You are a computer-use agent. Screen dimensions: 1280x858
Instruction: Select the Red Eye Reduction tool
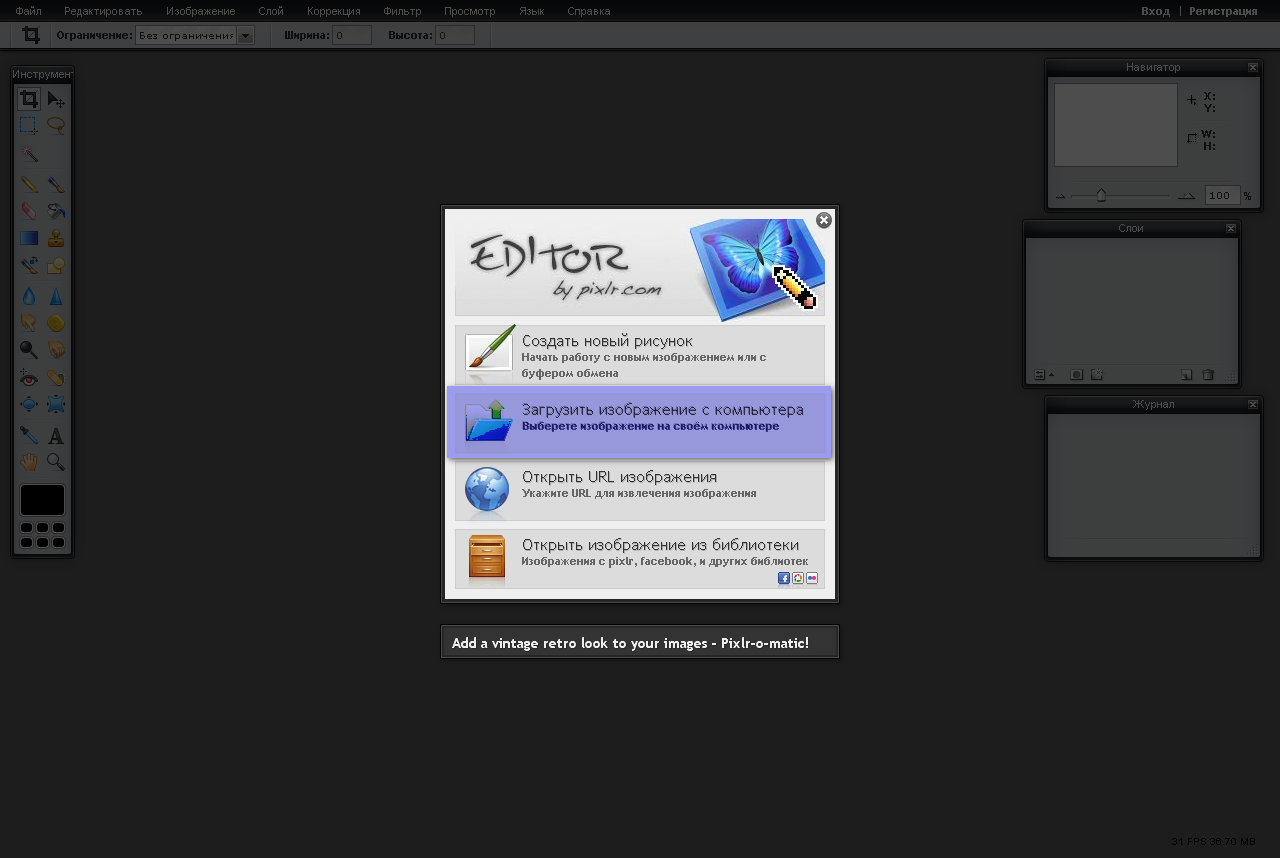(29, 378)
